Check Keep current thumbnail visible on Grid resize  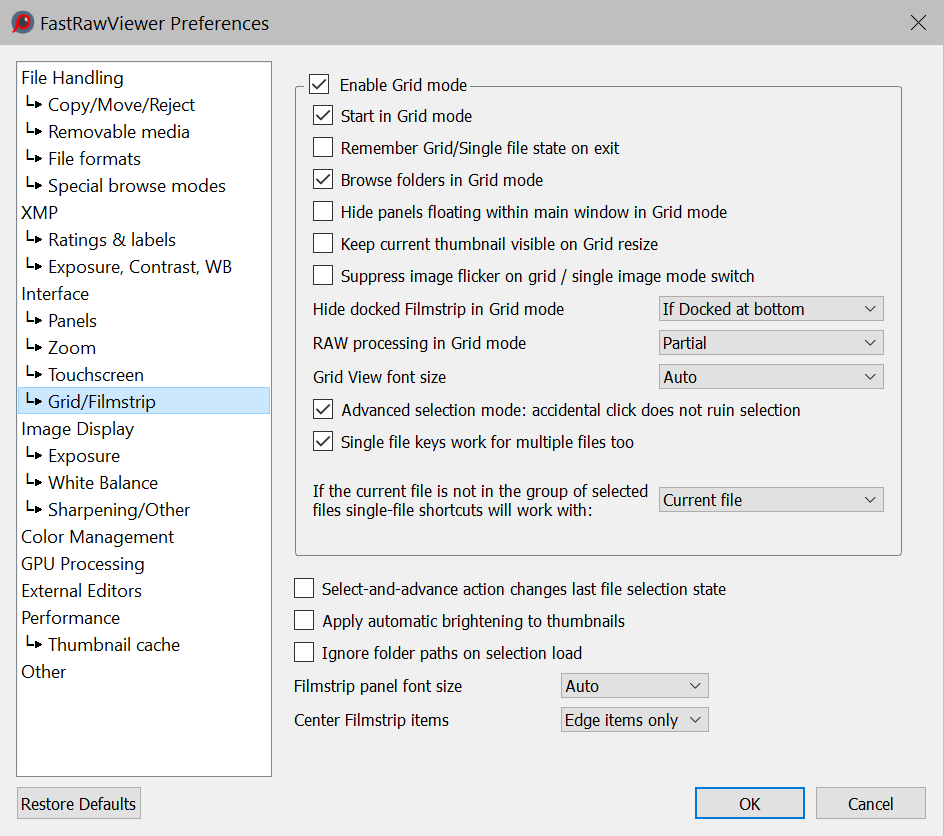323,244
